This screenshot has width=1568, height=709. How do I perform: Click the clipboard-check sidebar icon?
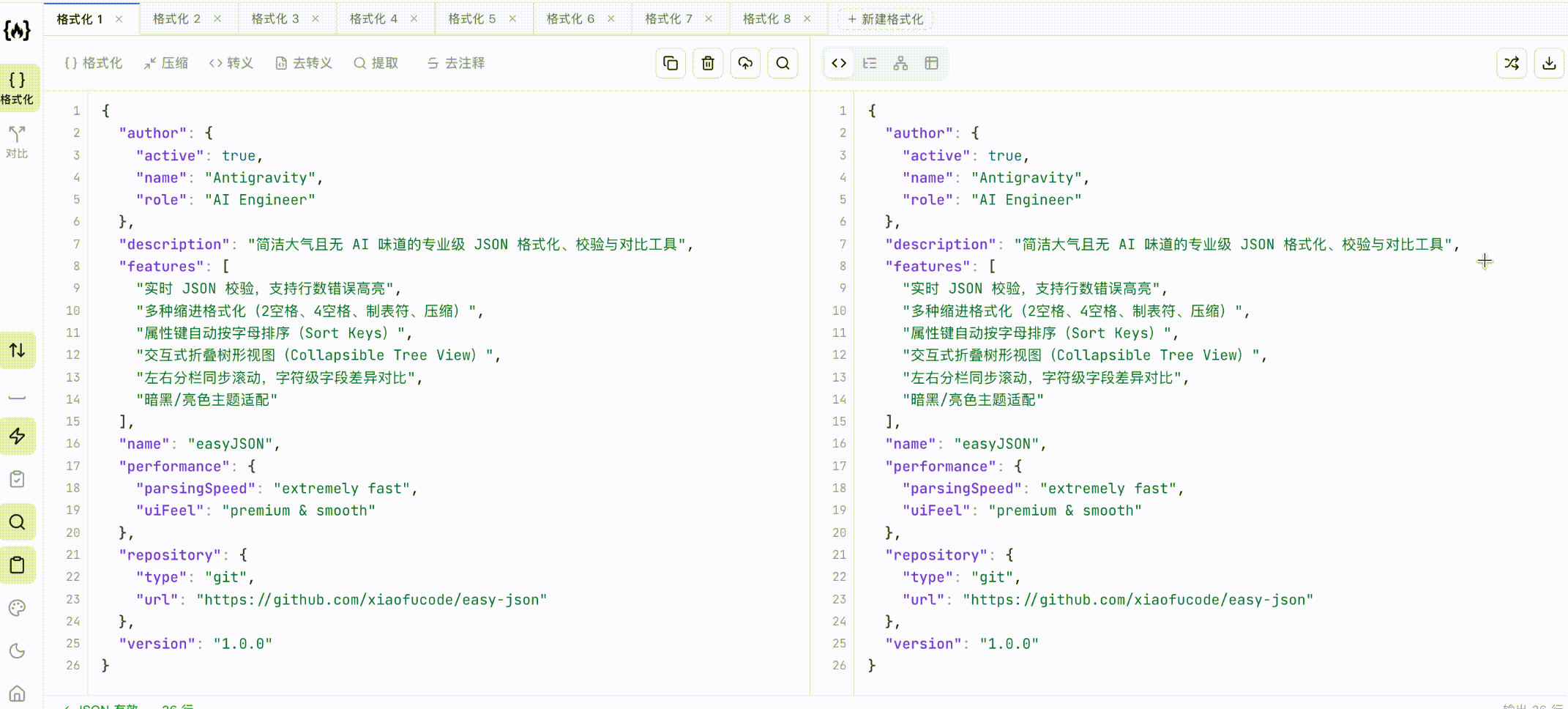17,479
